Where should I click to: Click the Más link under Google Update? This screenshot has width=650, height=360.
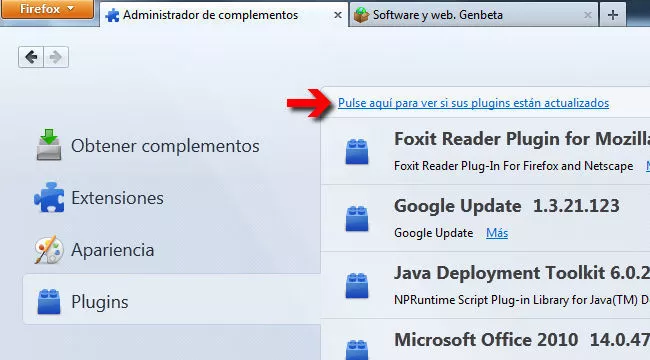497,233
